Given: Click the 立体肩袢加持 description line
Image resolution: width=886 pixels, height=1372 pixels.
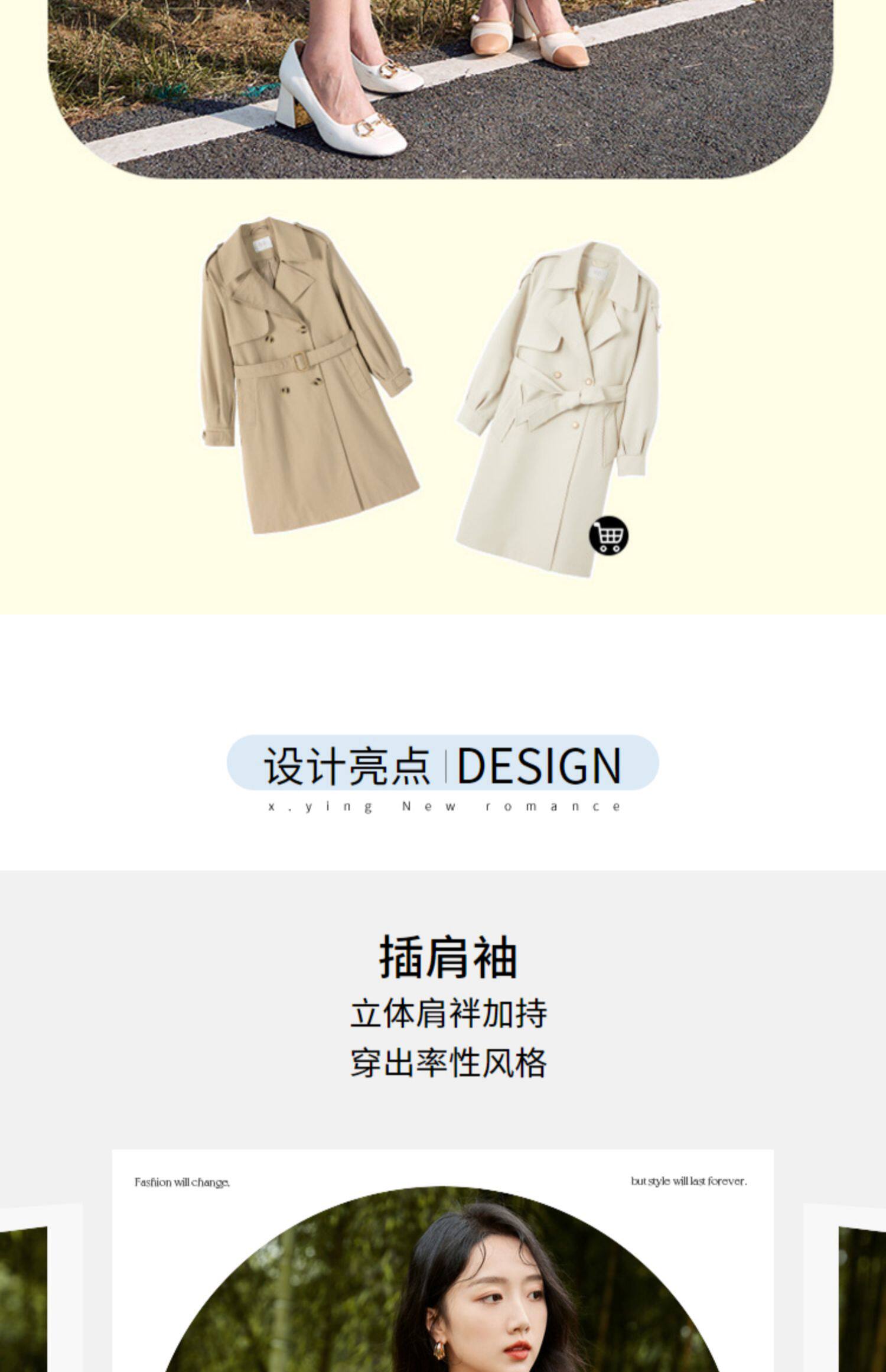Looking at the screenshot, I should tap(449, 1014).
